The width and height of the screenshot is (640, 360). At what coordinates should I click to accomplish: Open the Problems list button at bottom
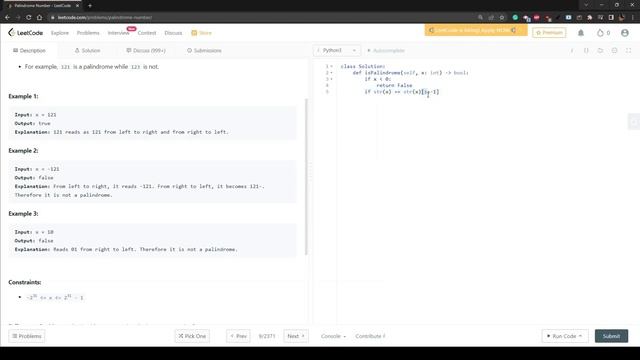click(27, 336)
